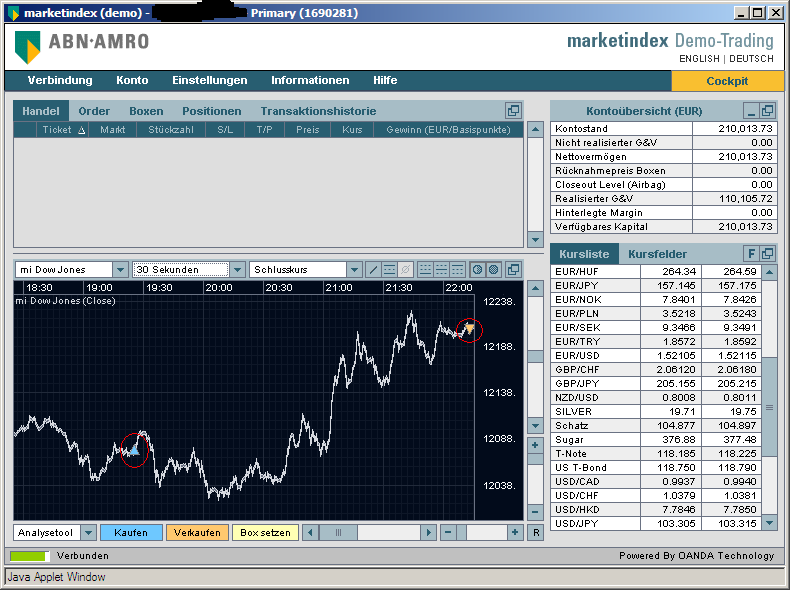Toggle the lighter round chart marker icon
Screen dimensions: 790x590
(478, 270)
